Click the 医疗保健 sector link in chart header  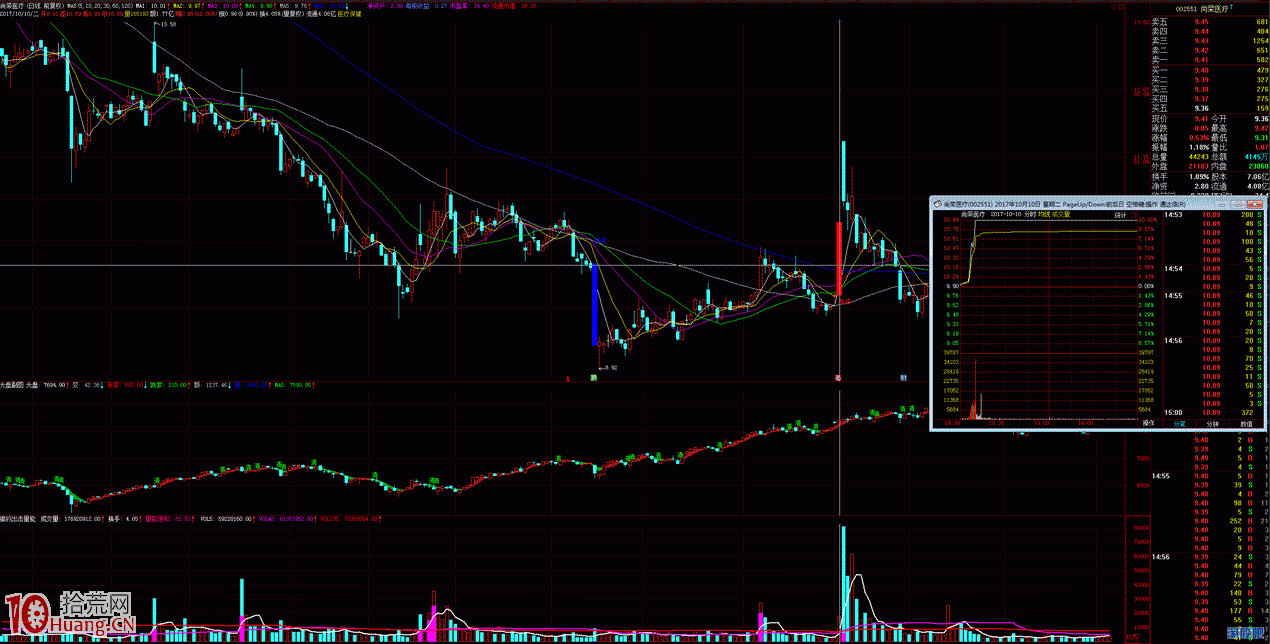tap(350, 14)
